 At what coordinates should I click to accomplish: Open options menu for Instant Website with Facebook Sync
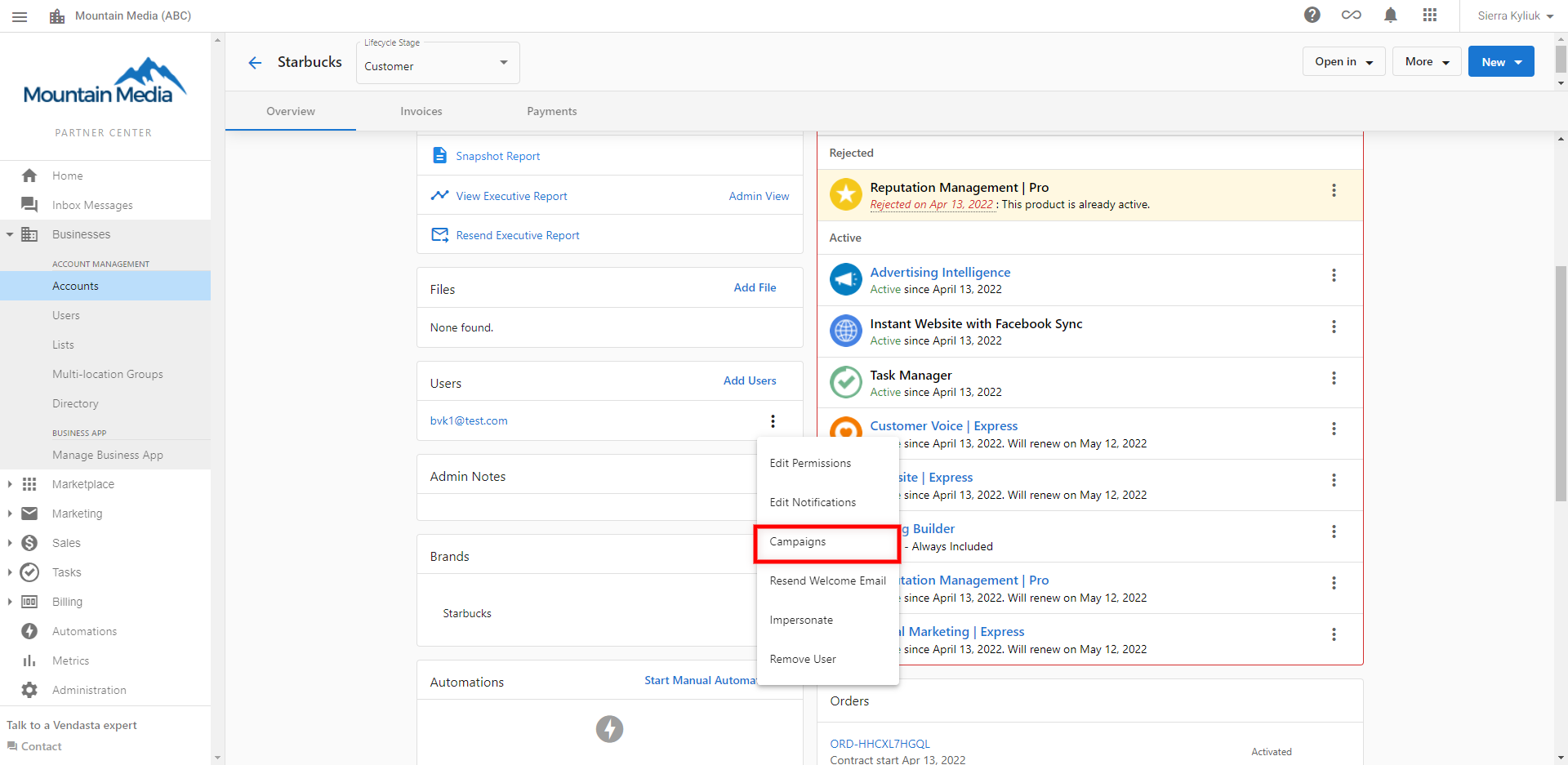click(x=1334, y=327)
